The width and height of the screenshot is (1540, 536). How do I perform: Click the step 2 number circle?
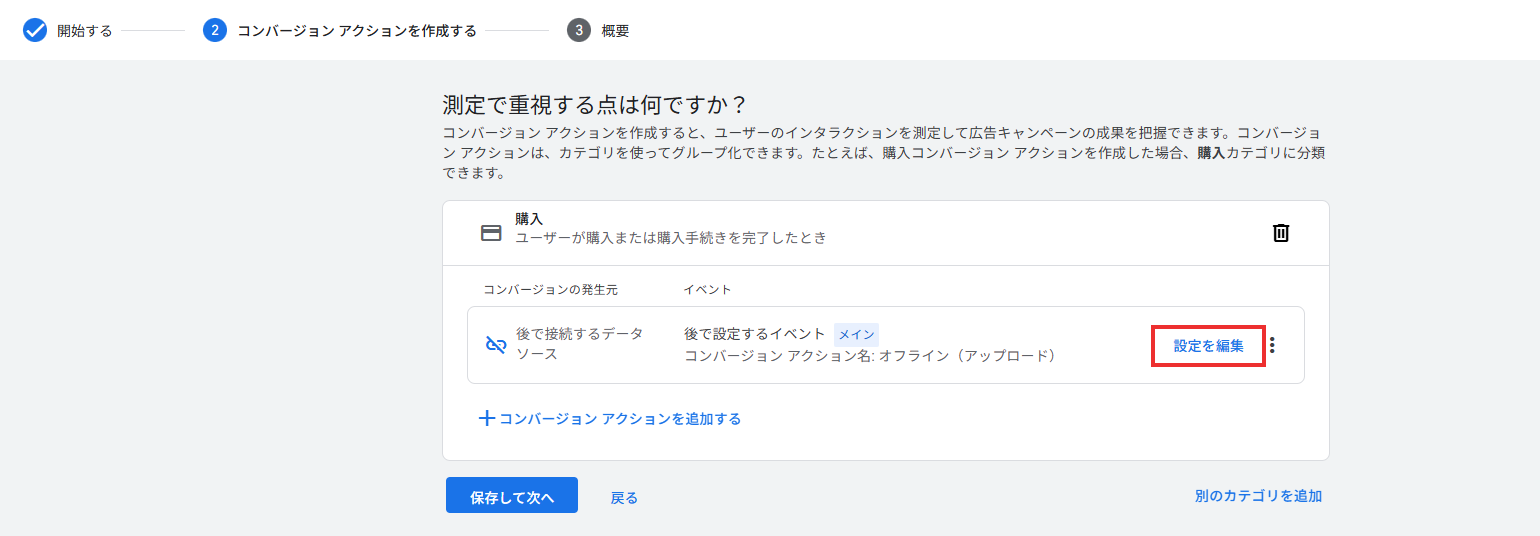214,30
